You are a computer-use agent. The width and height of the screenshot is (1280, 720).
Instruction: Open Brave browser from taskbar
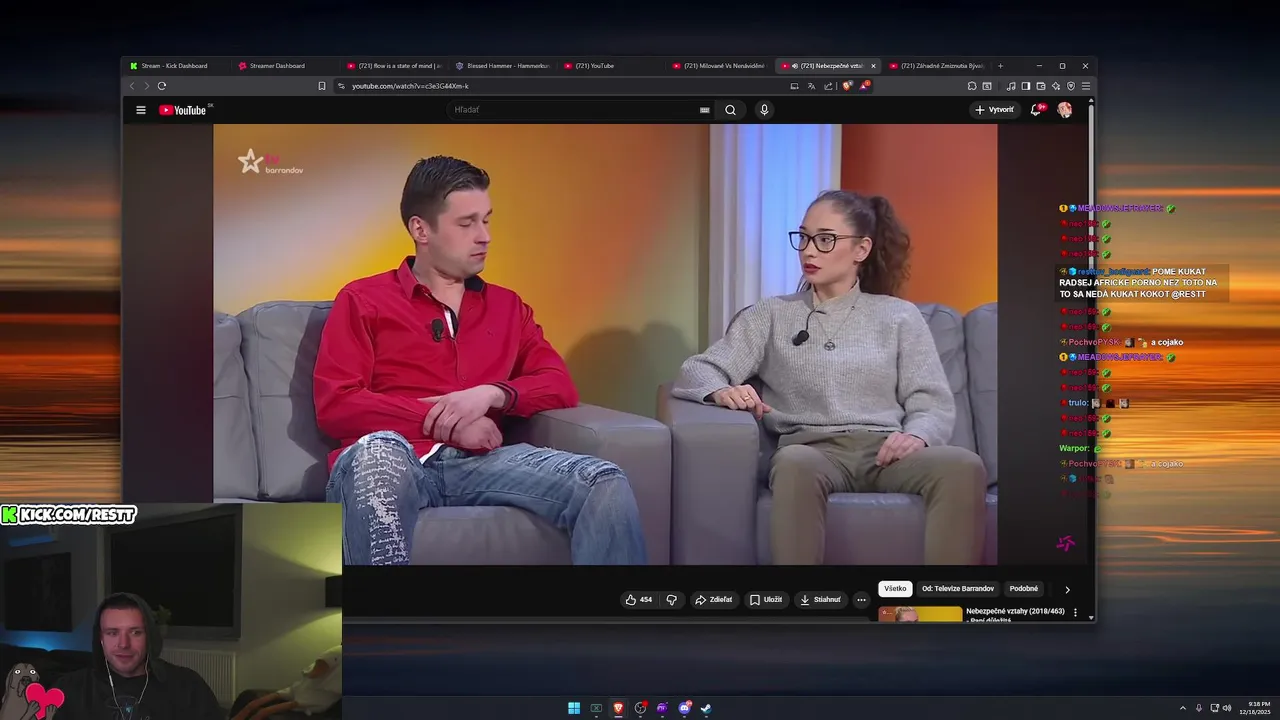(x=618, y=708)
